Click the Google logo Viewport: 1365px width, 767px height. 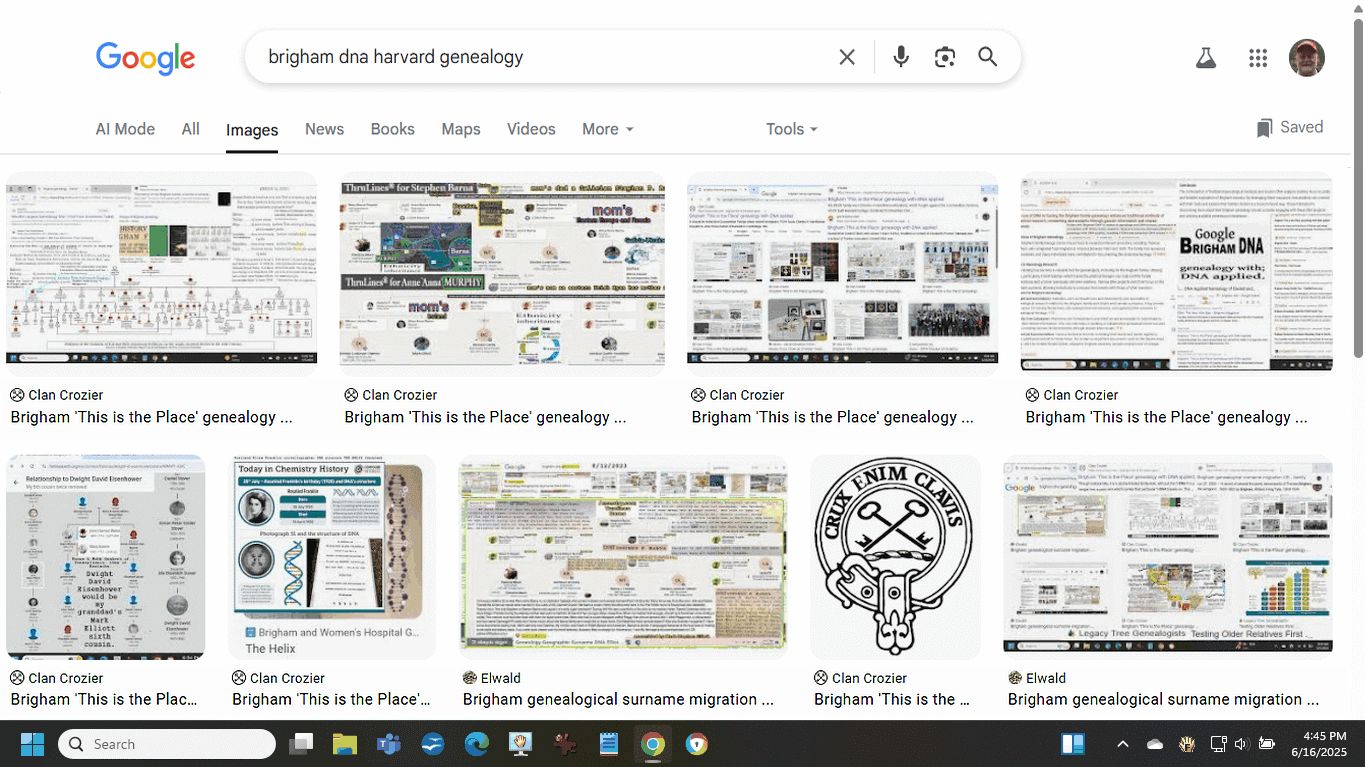click(x=145, y=58)
